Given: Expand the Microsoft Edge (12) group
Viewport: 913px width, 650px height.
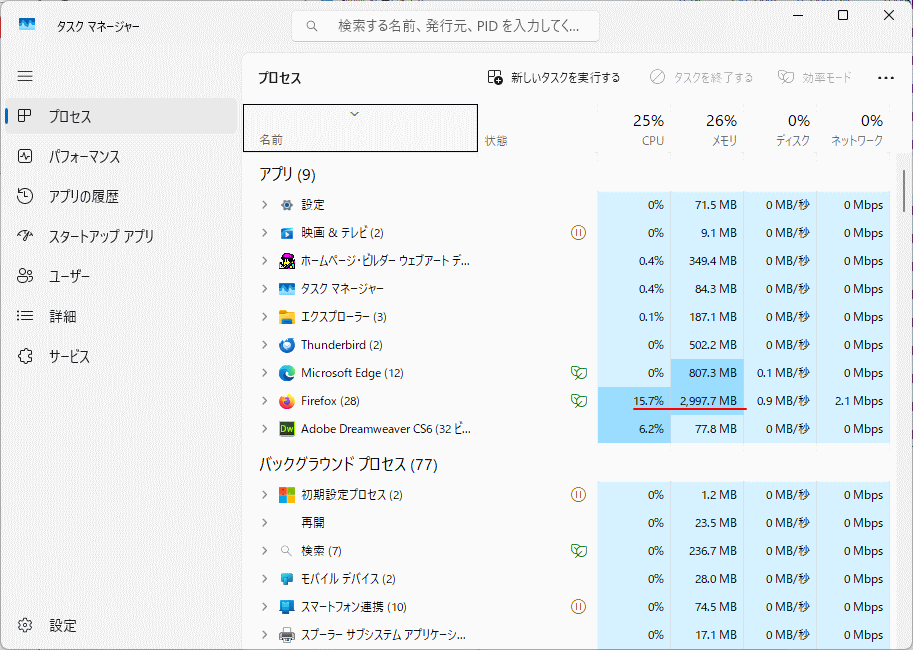Looking at the screenshot, I should coord(264,373).
